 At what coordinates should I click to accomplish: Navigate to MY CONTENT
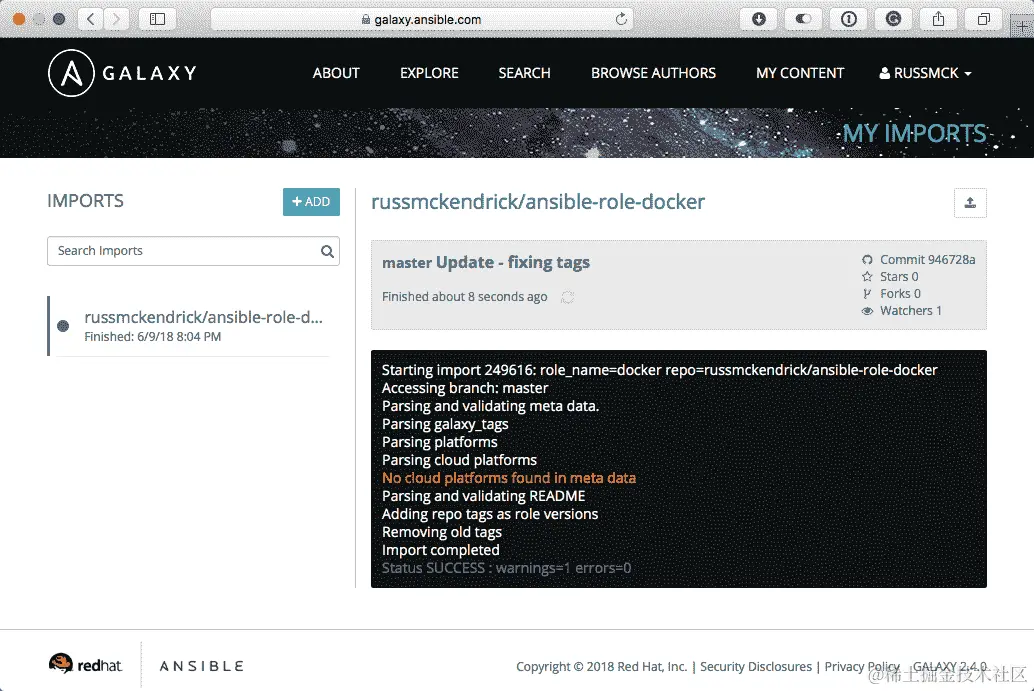pyautogui.click(x=800, y=73)
